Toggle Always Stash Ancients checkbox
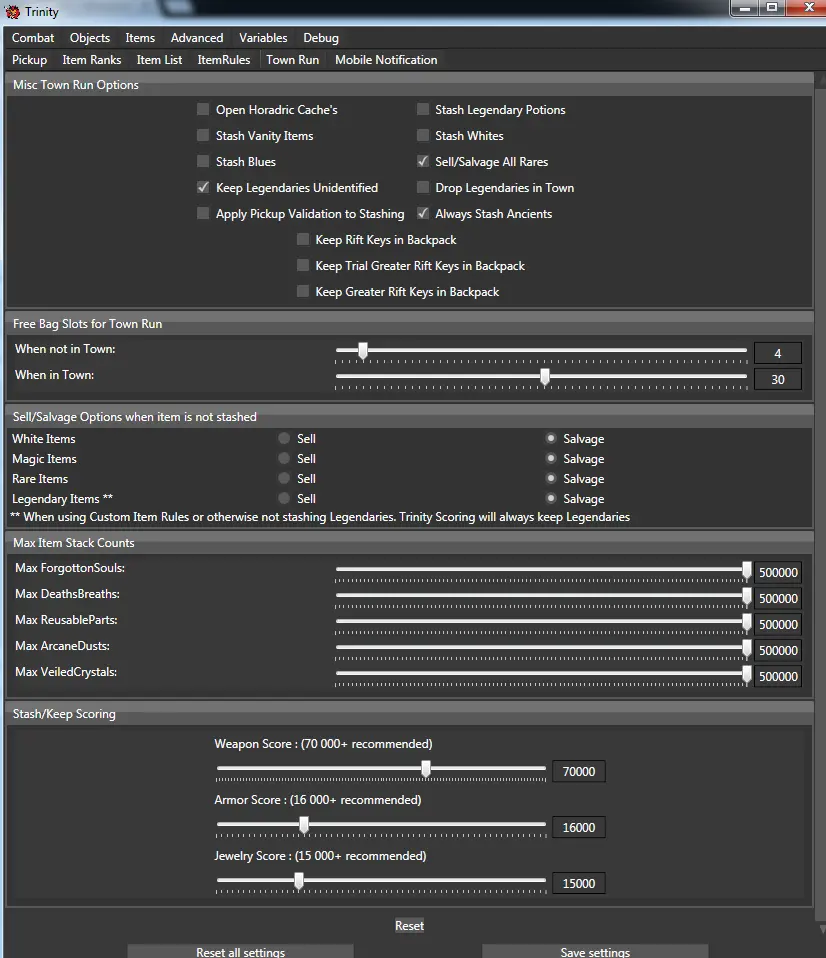The image size is (826, 958). pos(423,214)
